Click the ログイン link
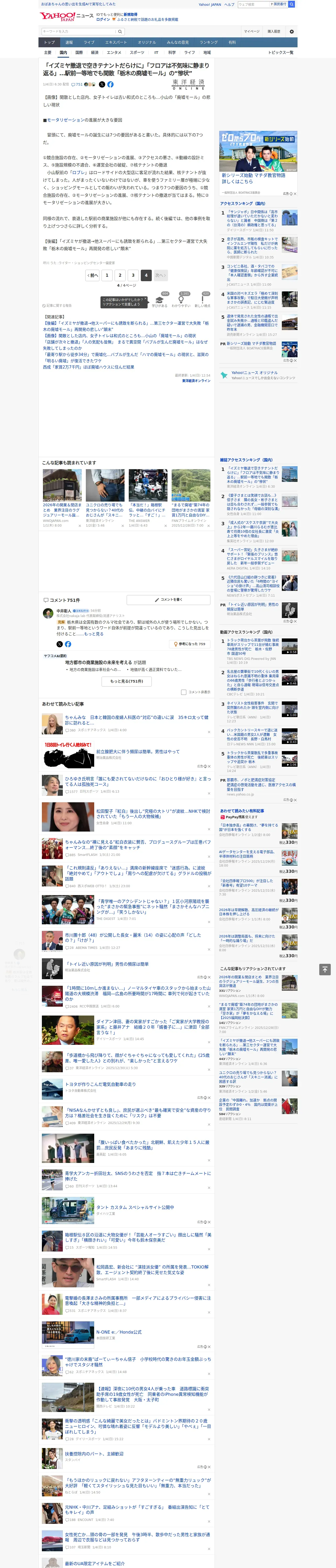This screenshot has height=1568, width=336. [103, 20]
